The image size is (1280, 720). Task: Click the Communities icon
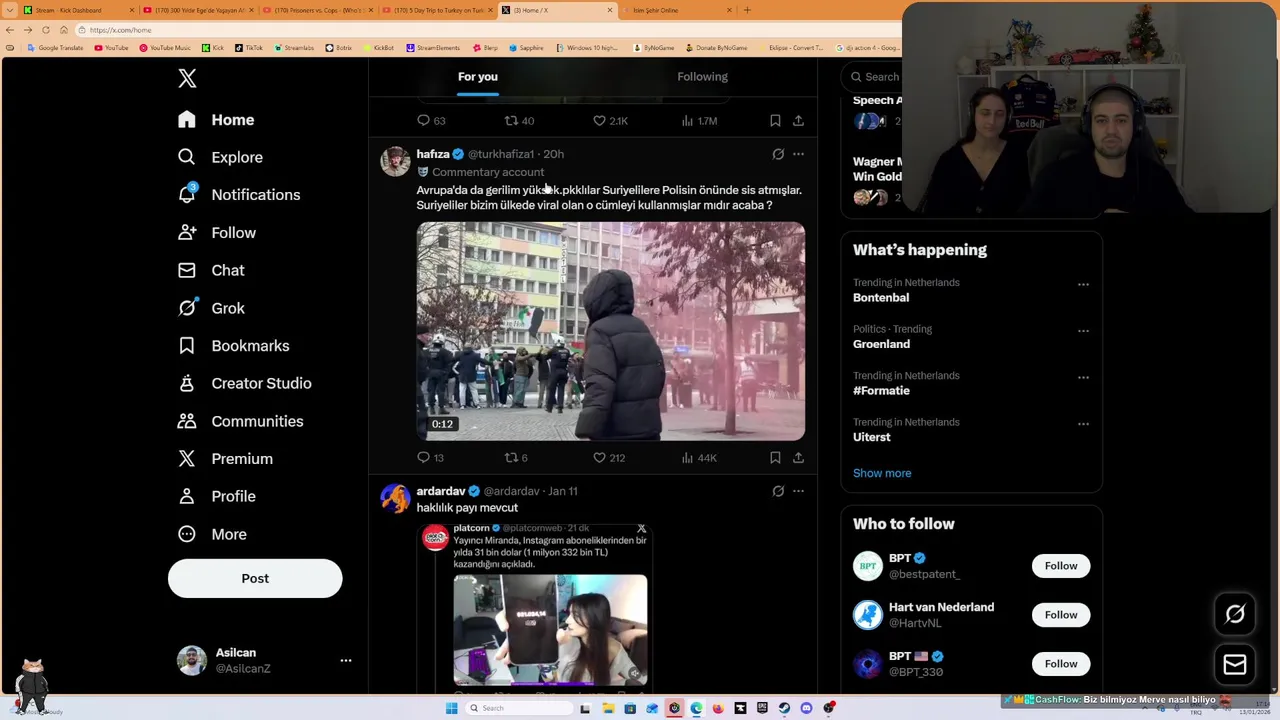(187, 421)
